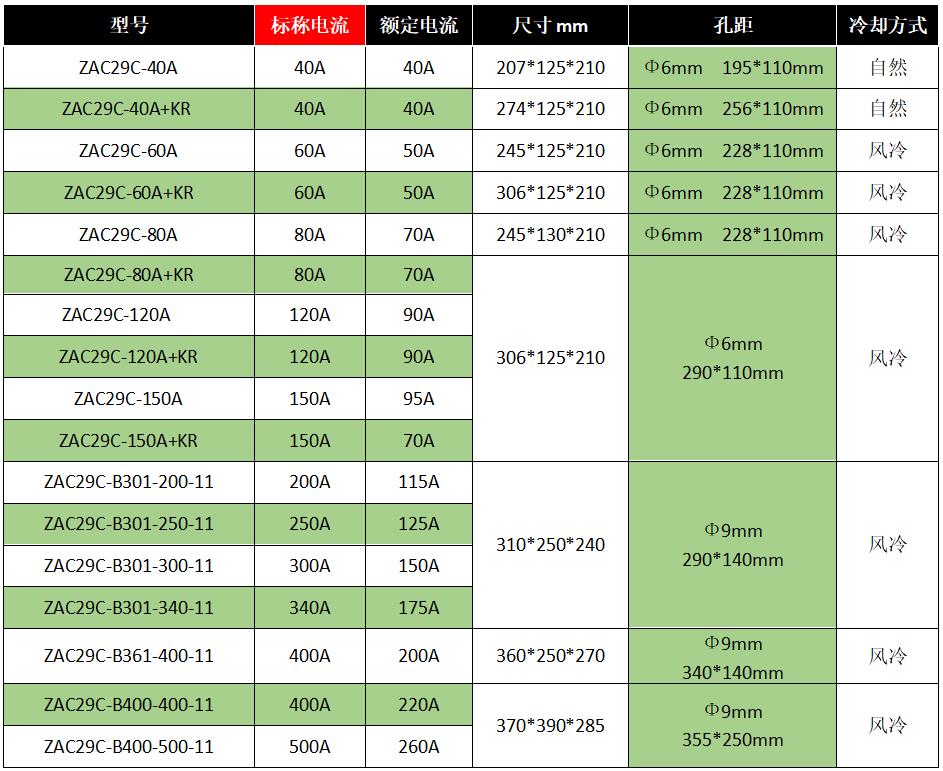Select the 尺寸 mm header cell
The height and width of the screenshot is (771, 943).
(550, 26)
